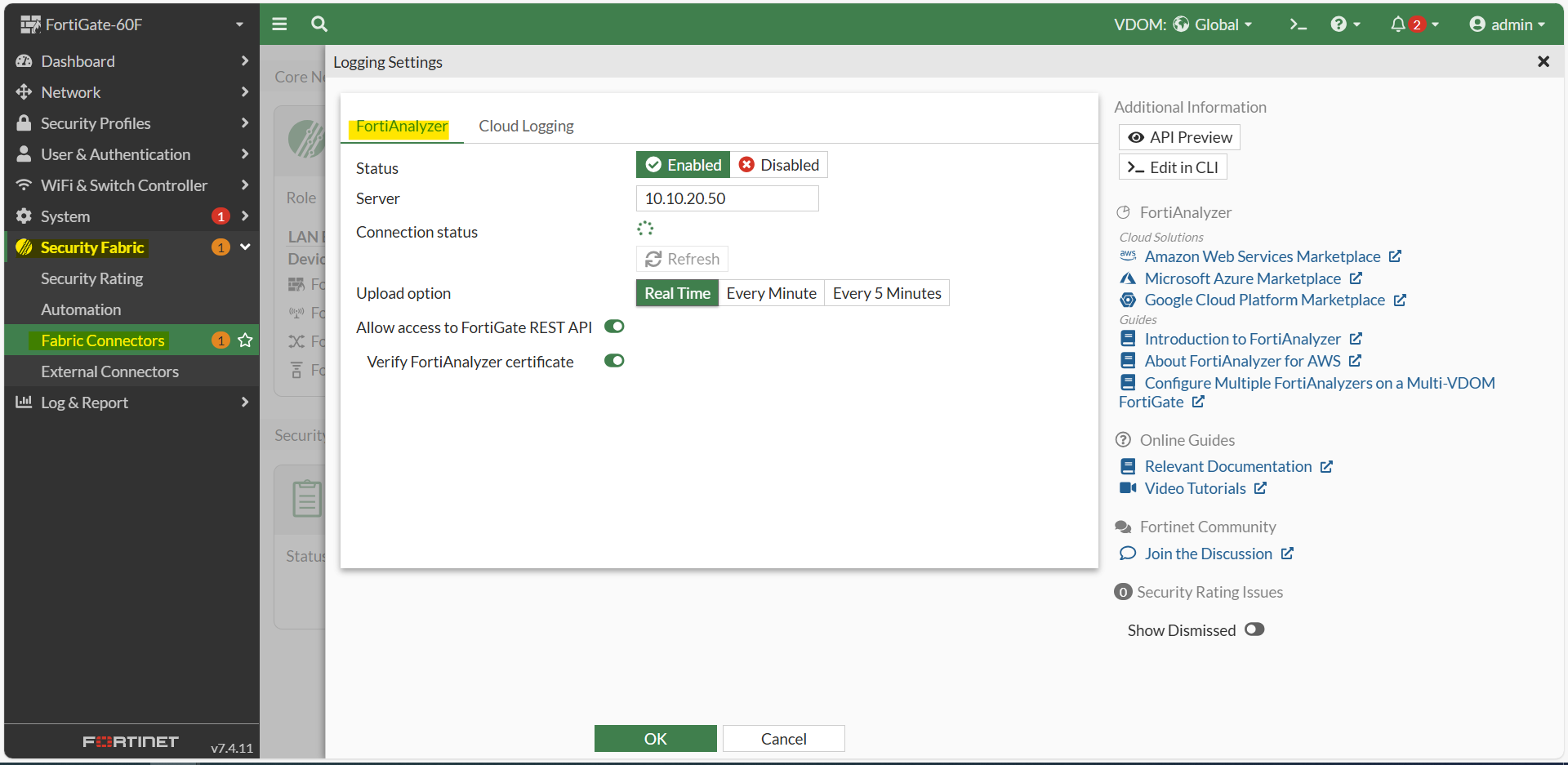Viewport: 1568px width, 765px height.
Task: Open API Preview
Action: click(x=1179, y=137)
